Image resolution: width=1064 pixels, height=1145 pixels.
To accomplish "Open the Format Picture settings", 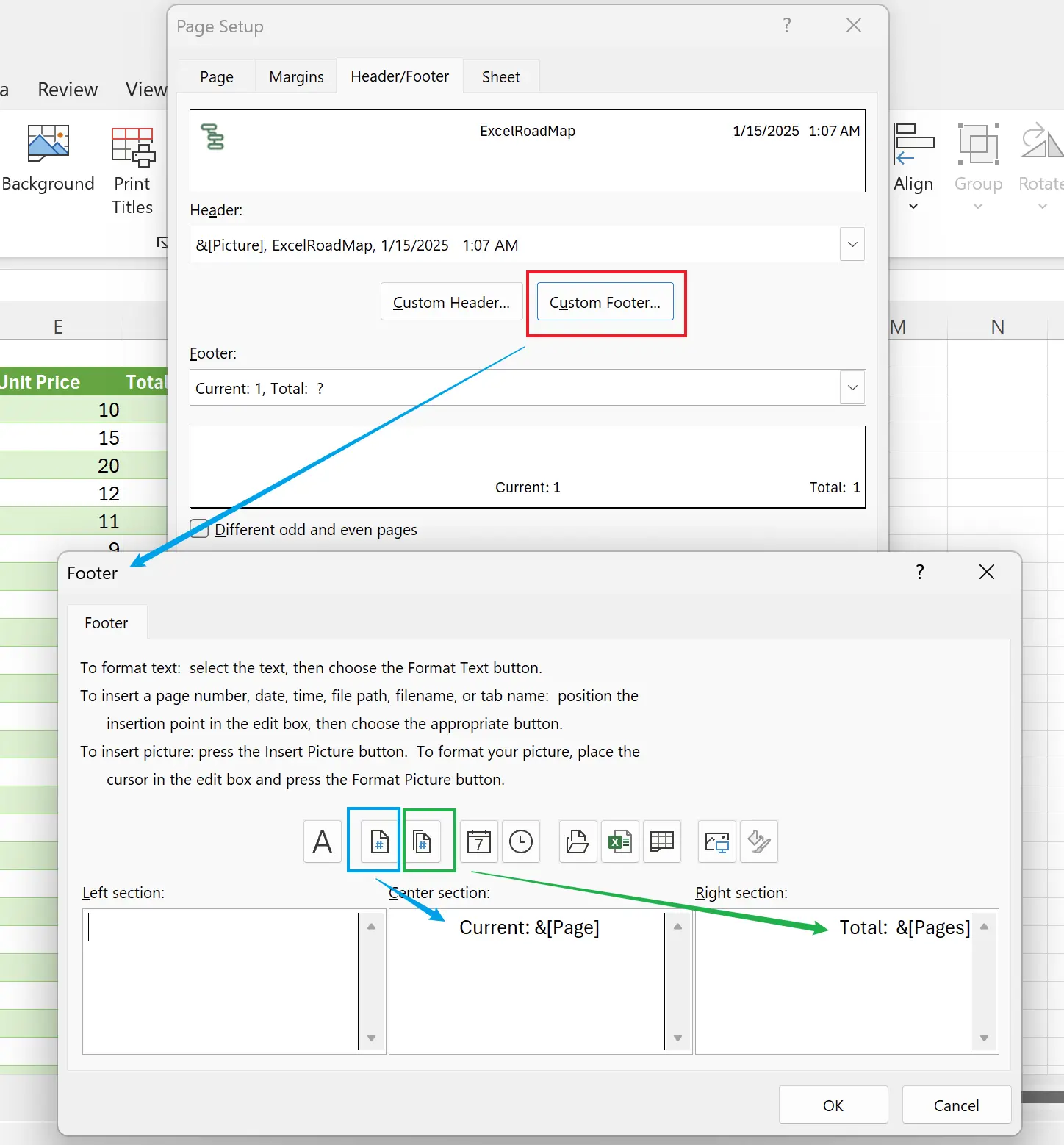I will [x=758, y=841].
